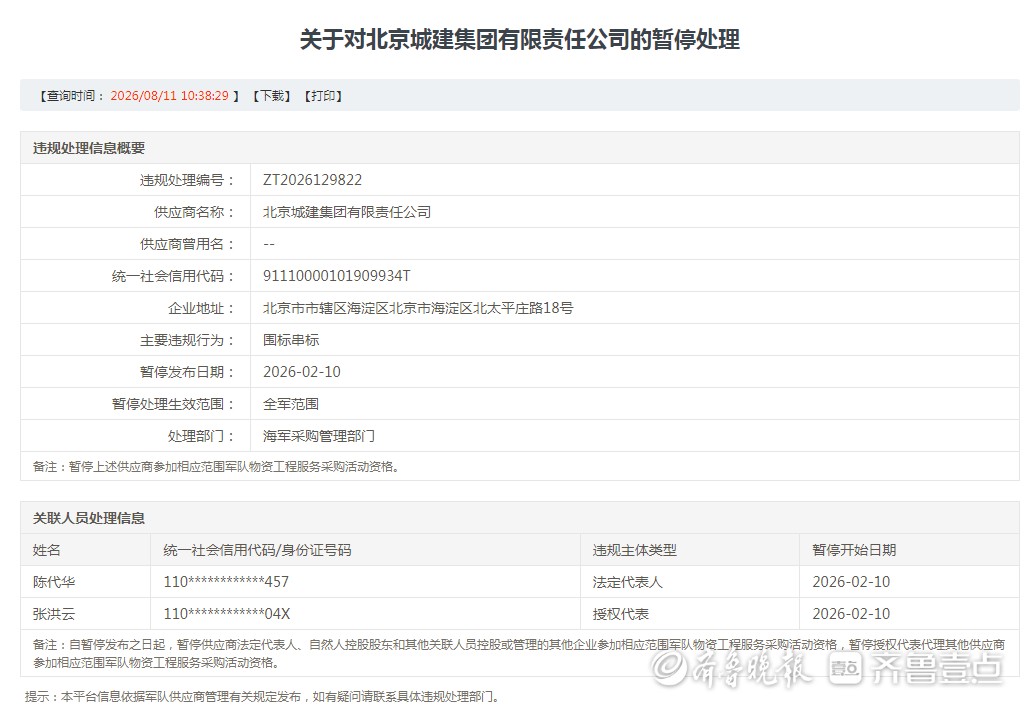This screenshot has height=722, width=1036.
Task: Select the type 授权代表
Action: [620, 614]
